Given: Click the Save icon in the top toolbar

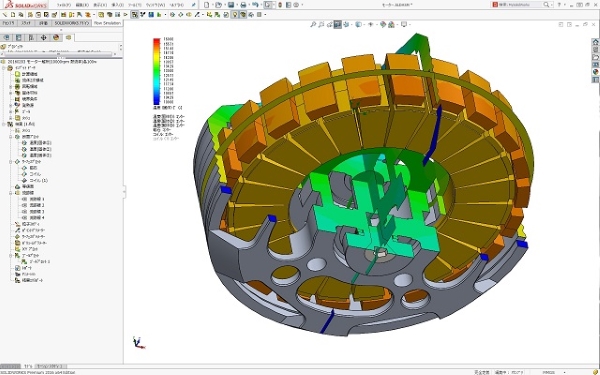Looking at the screenshot, I should pyautogui.click(x=231, y=5).
